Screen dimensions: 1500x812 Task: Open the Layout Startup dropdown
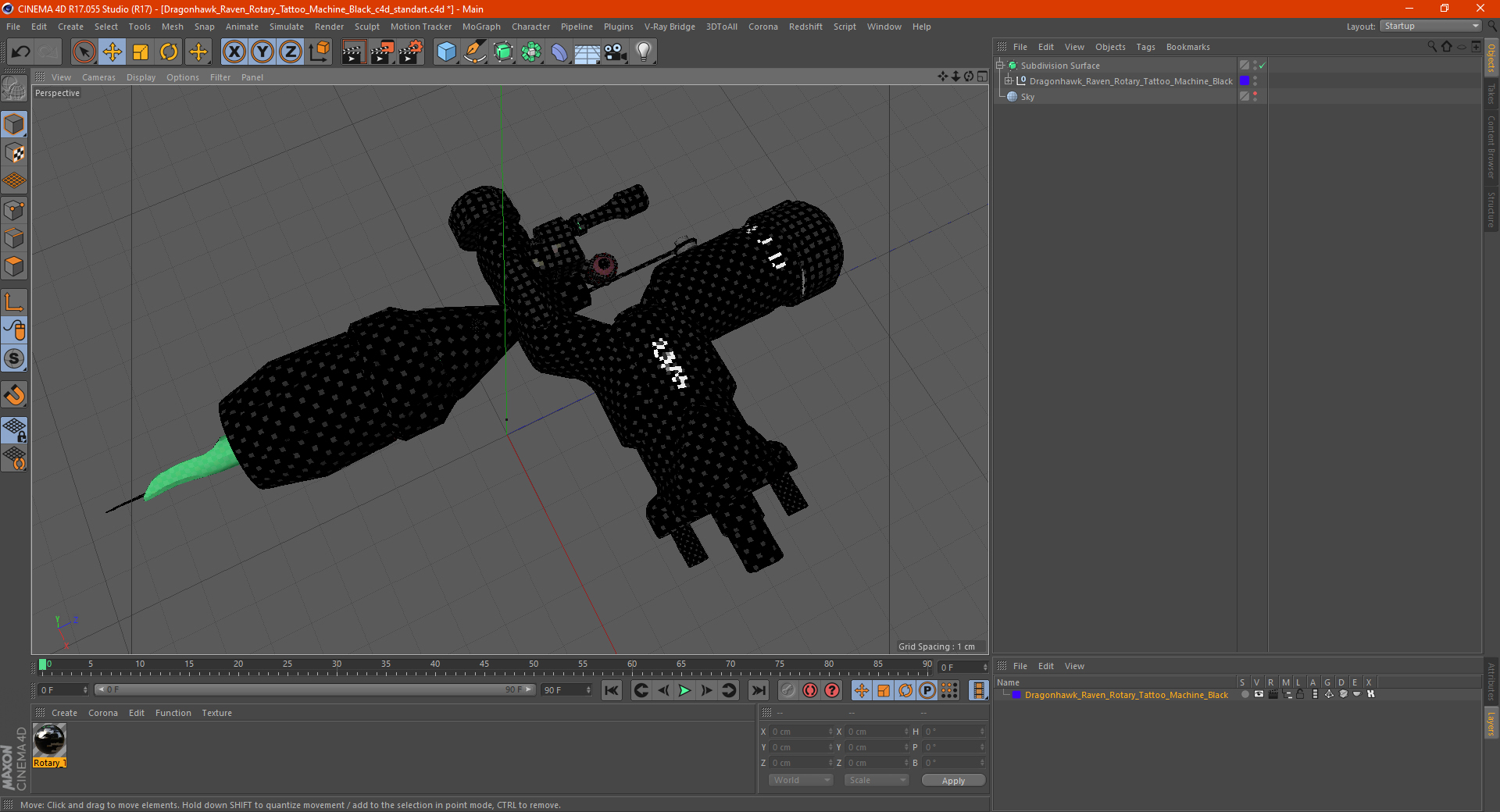coord(1430,27)
